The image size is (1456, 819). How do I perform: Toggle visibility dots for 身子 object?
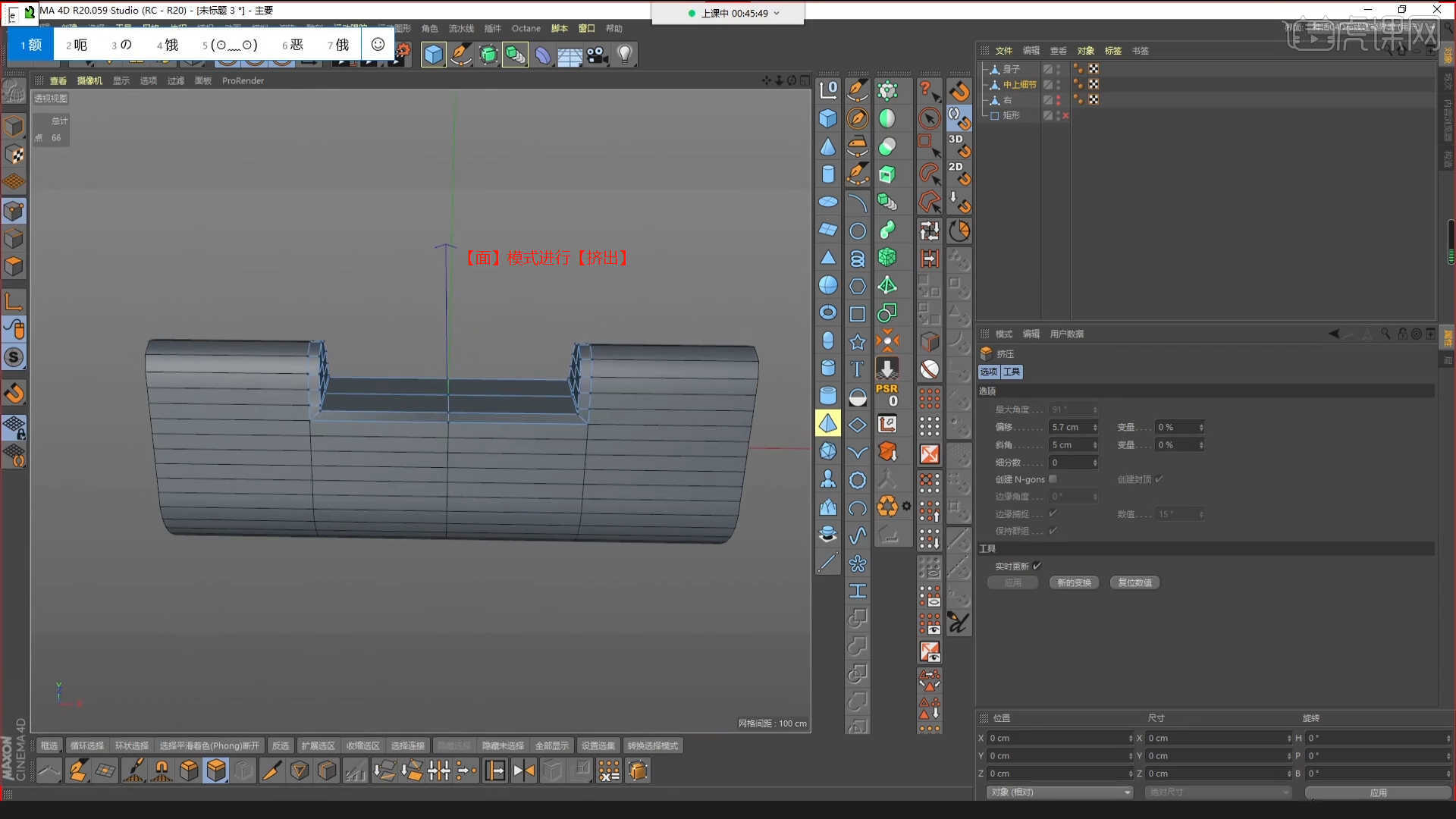(x=1059, y=69)
